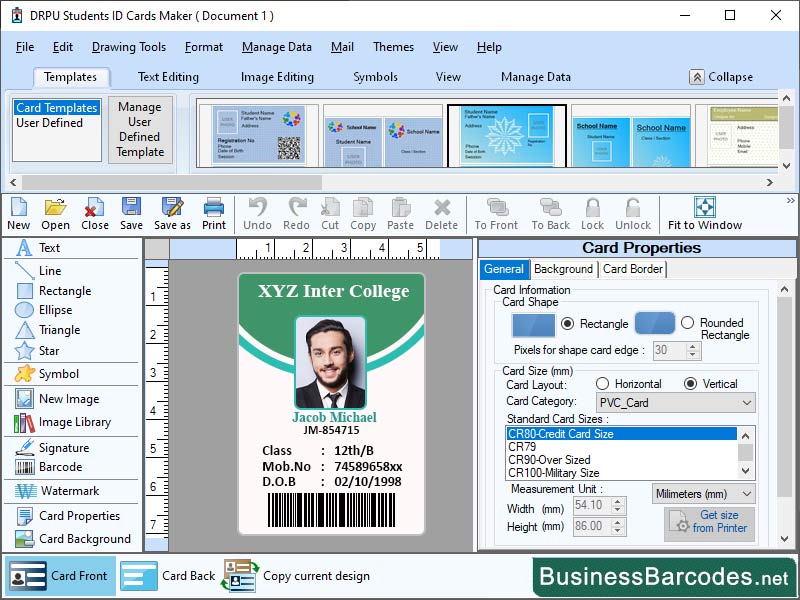Screen dimensions: 800x600
Task: Open Card Background settings
Action: coord(72,539)
